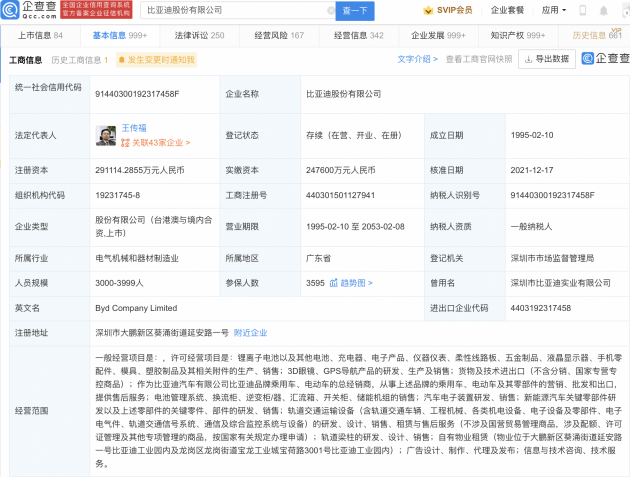Image resolution: width=630 pixels, height=477 pixels.
Task: Open the 企业套餐 menu item
Action: click(x=507, y=10)
